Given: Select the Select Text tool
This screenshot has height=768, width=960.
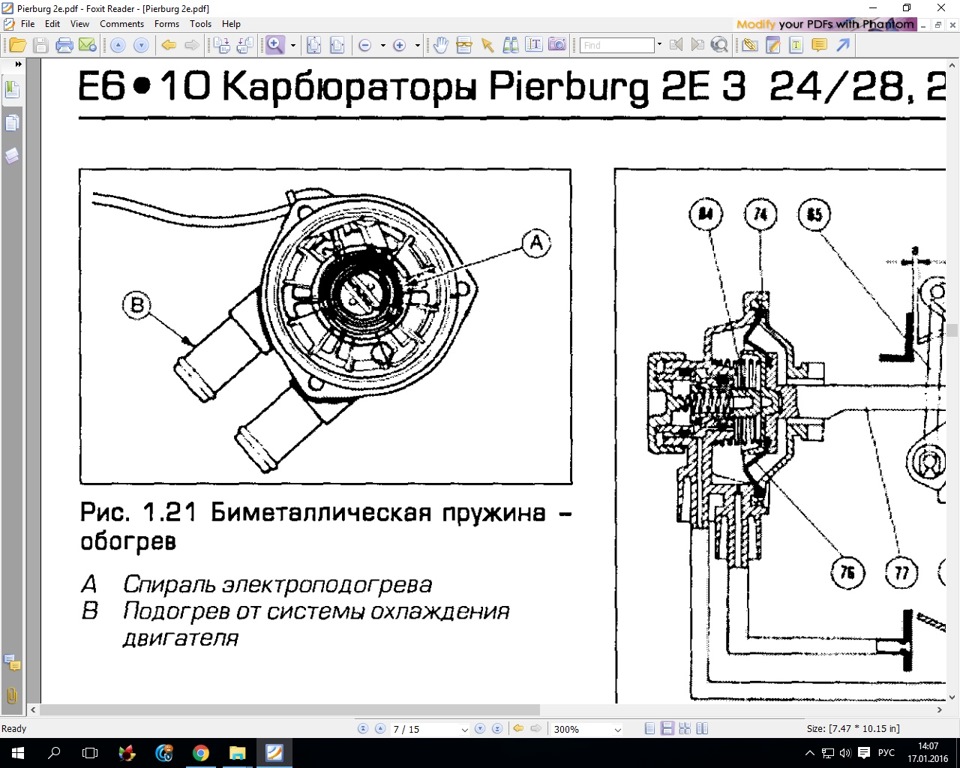Looking at the screenshot, I should click(x=534, y=45).
